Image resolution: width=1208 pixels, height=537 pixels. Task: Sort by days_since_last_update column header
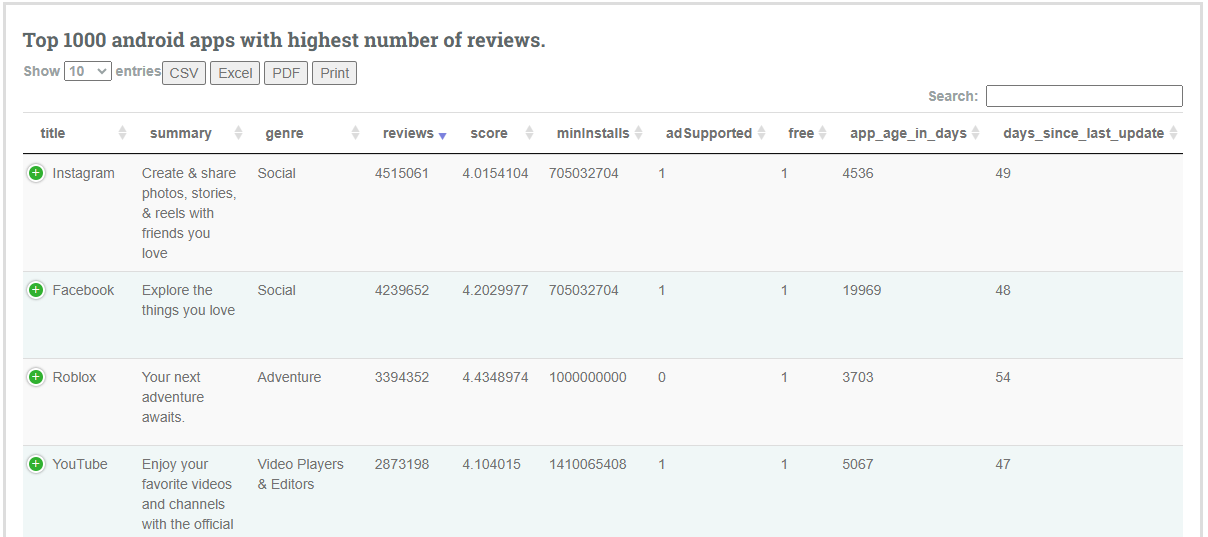(x=1085, y=133)
